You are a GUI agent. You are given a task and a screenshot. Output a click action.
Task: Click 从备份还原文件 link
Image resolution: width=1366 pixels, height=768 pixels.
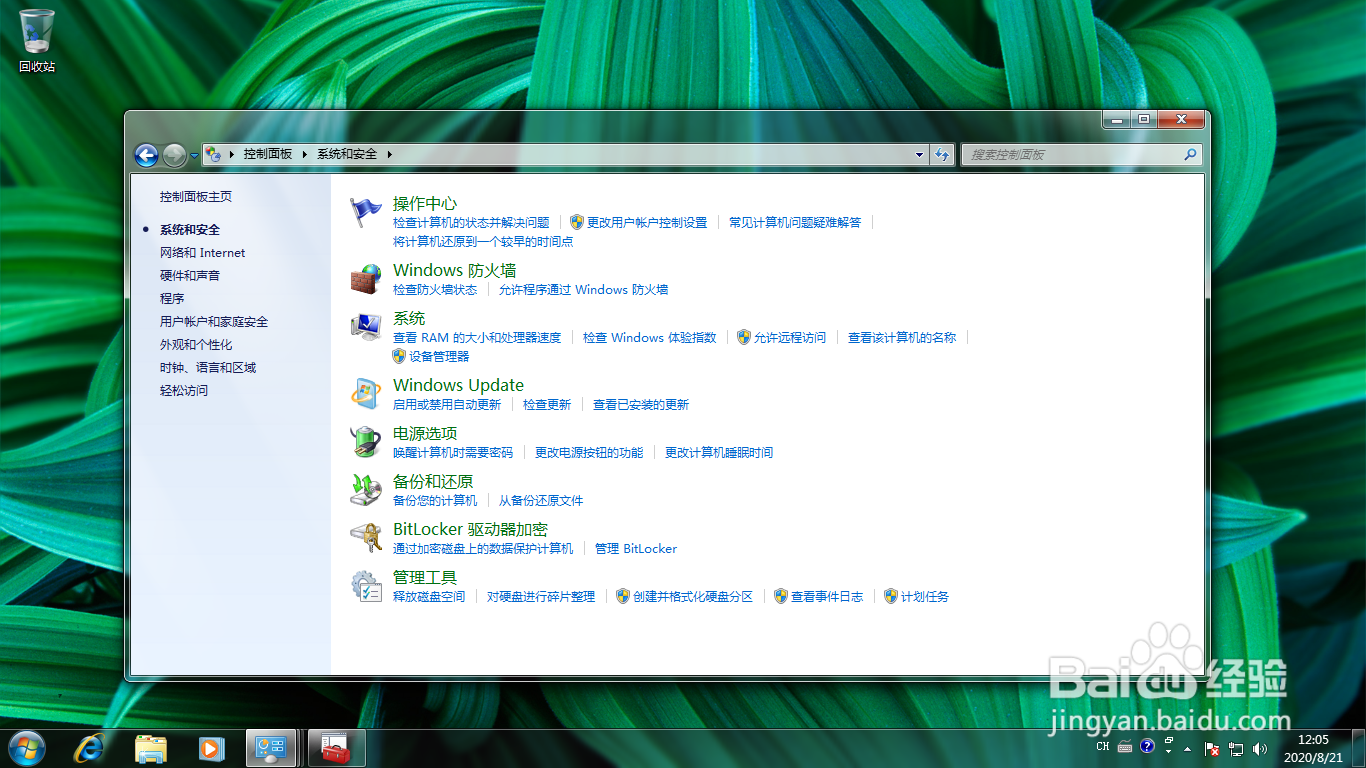541,500
